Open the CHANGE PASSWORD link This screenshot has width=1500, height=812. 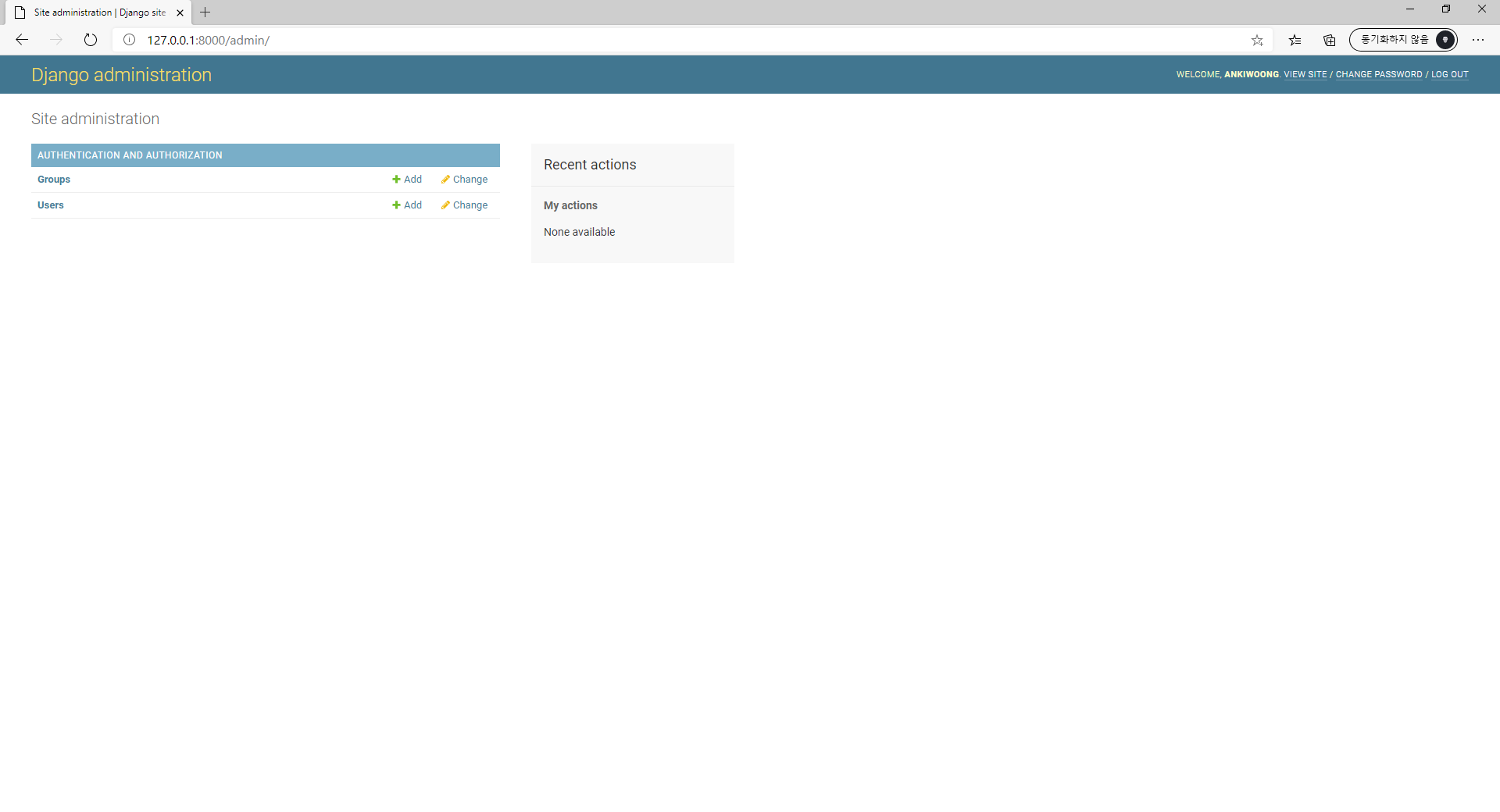1379,75
